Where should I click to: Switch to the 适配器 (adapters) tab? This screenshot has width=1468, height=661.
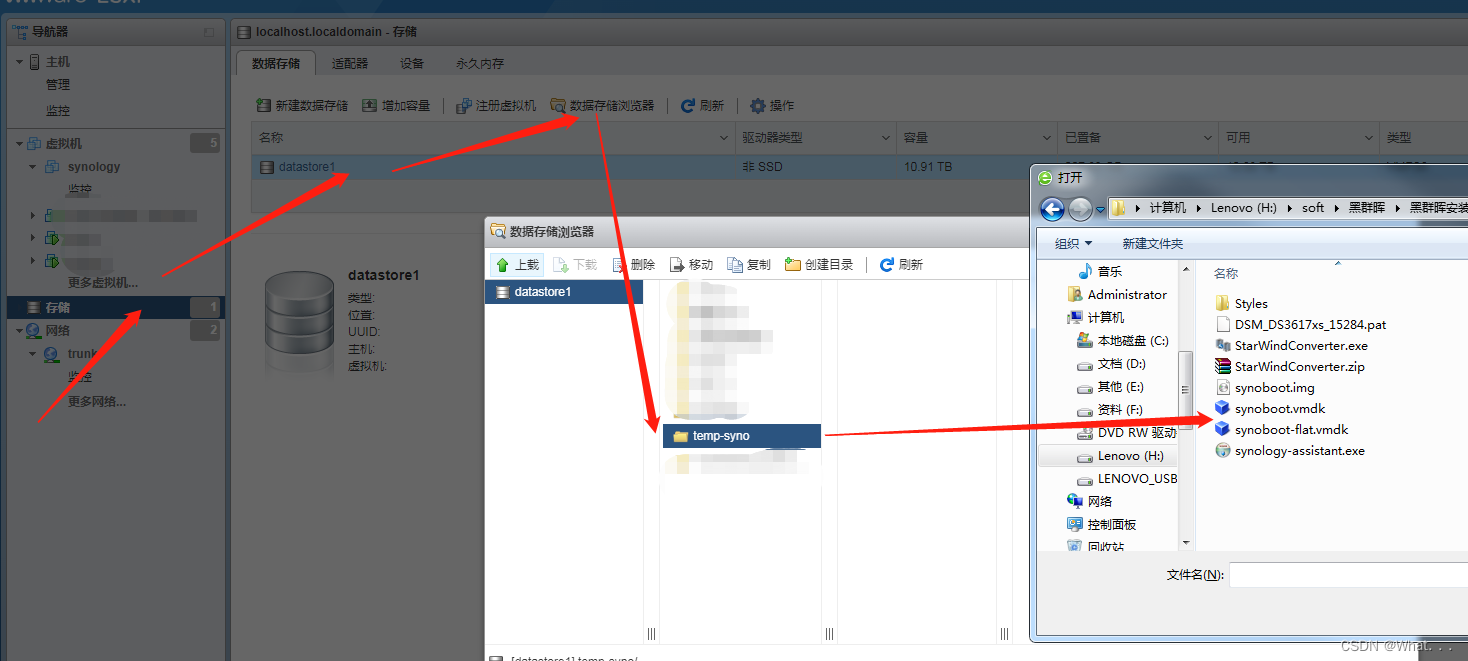coord(350,63)
